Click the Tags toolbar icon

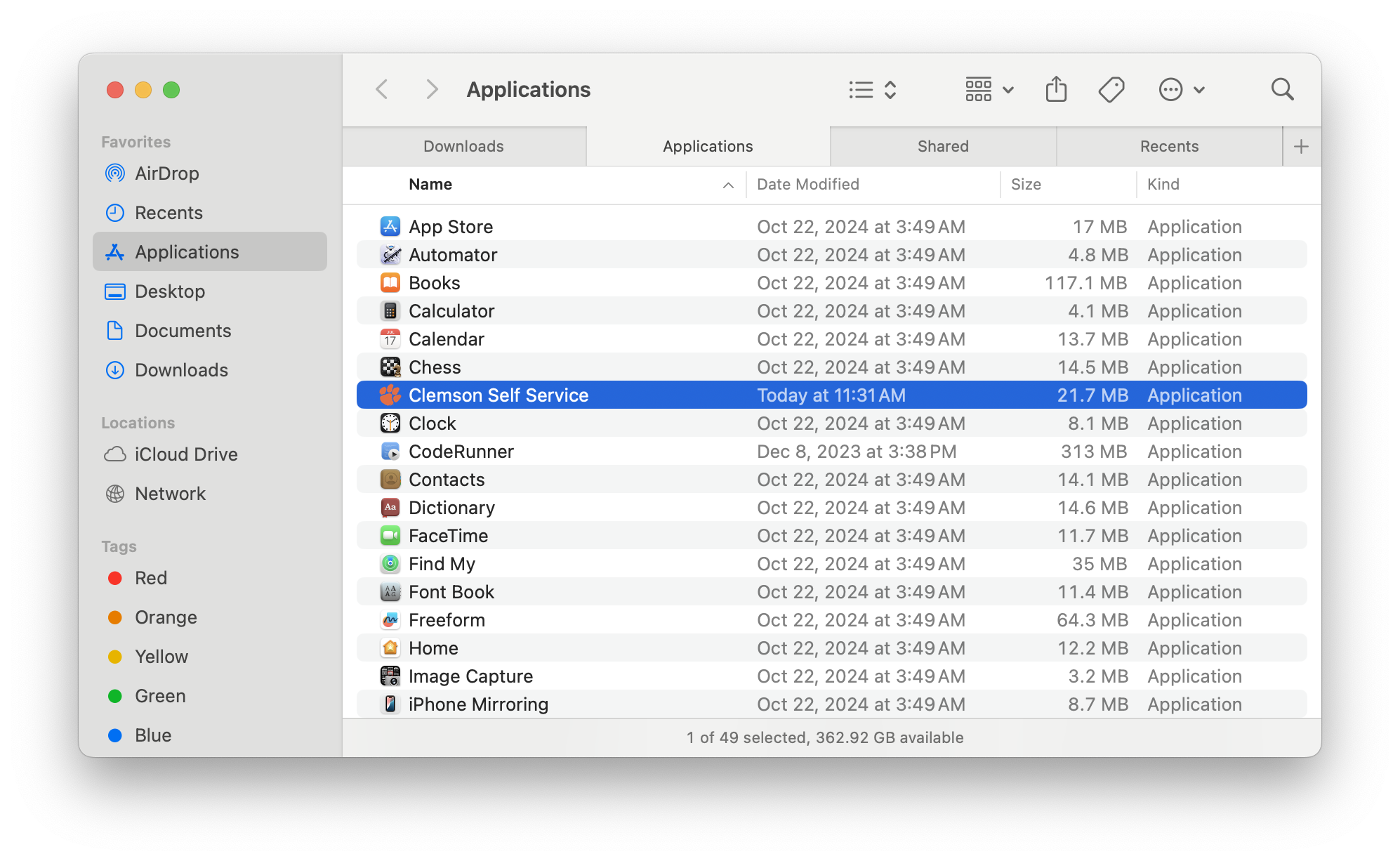pos(1111,89)
